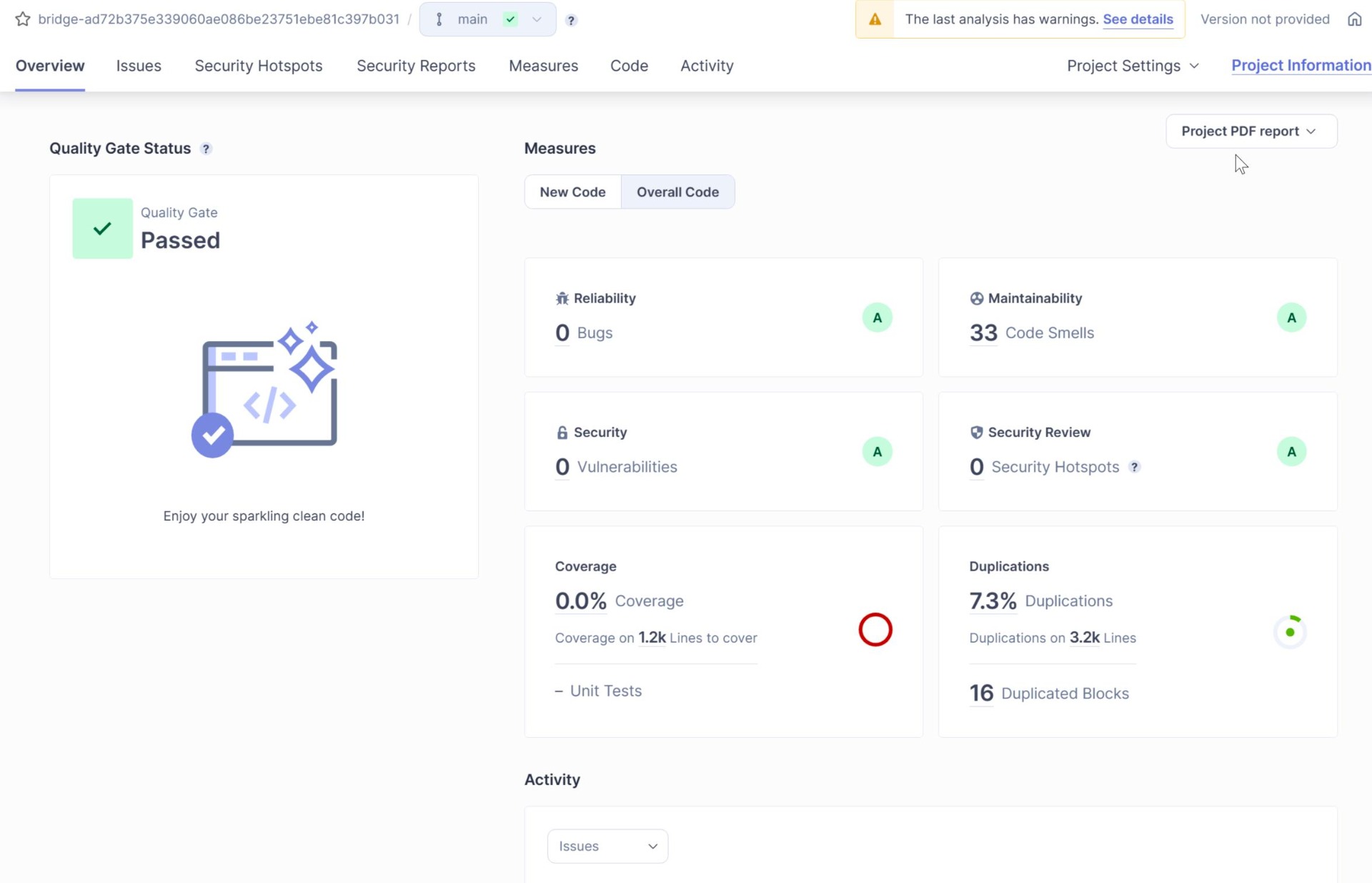Image resolution: width=1372 pixels, height=883 pixels.
Task: Click the Reliability A rating badge
Action: (x=877, y=317)
